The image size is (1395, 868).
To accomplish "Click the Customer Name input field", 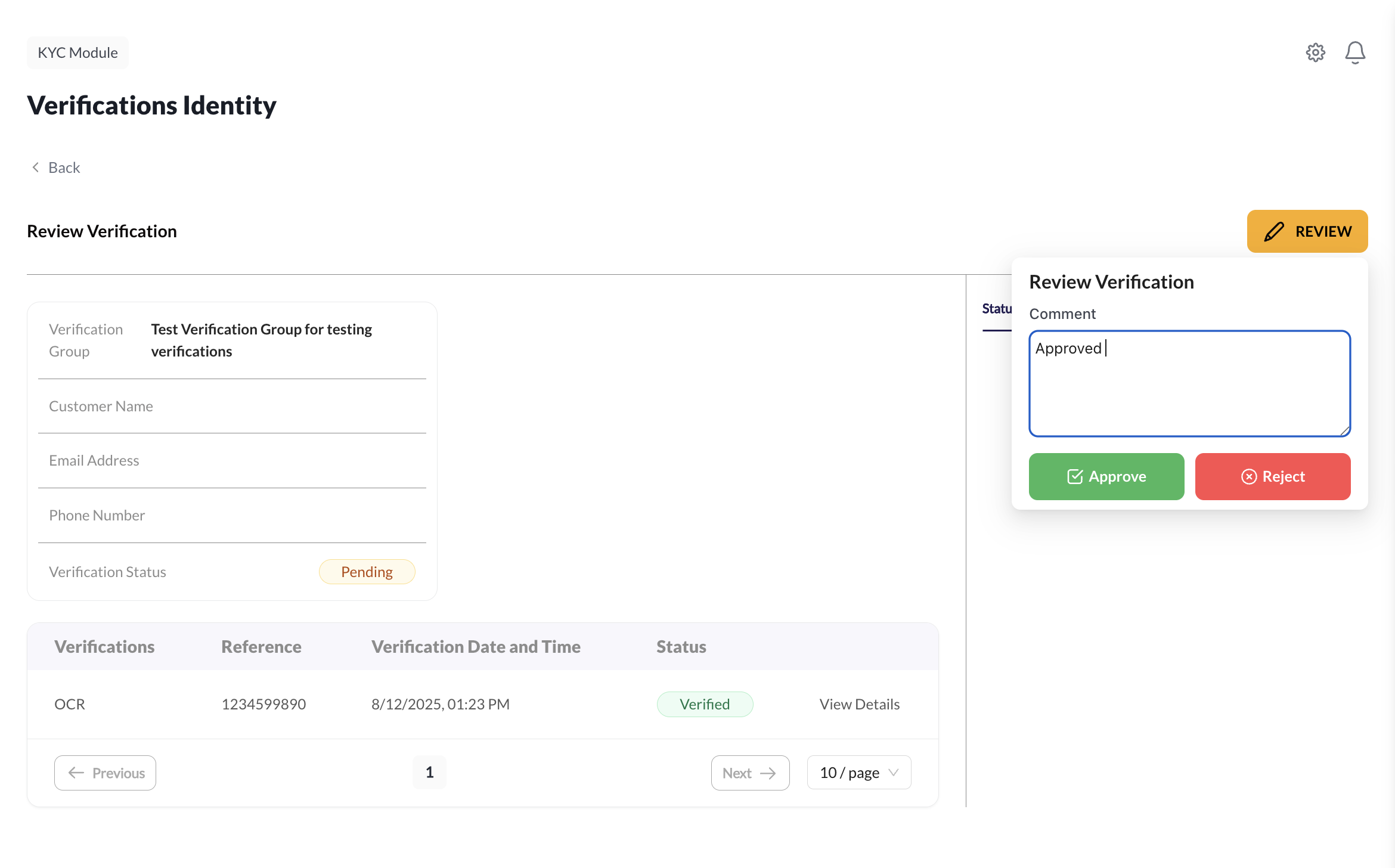I will coord(232,406).
